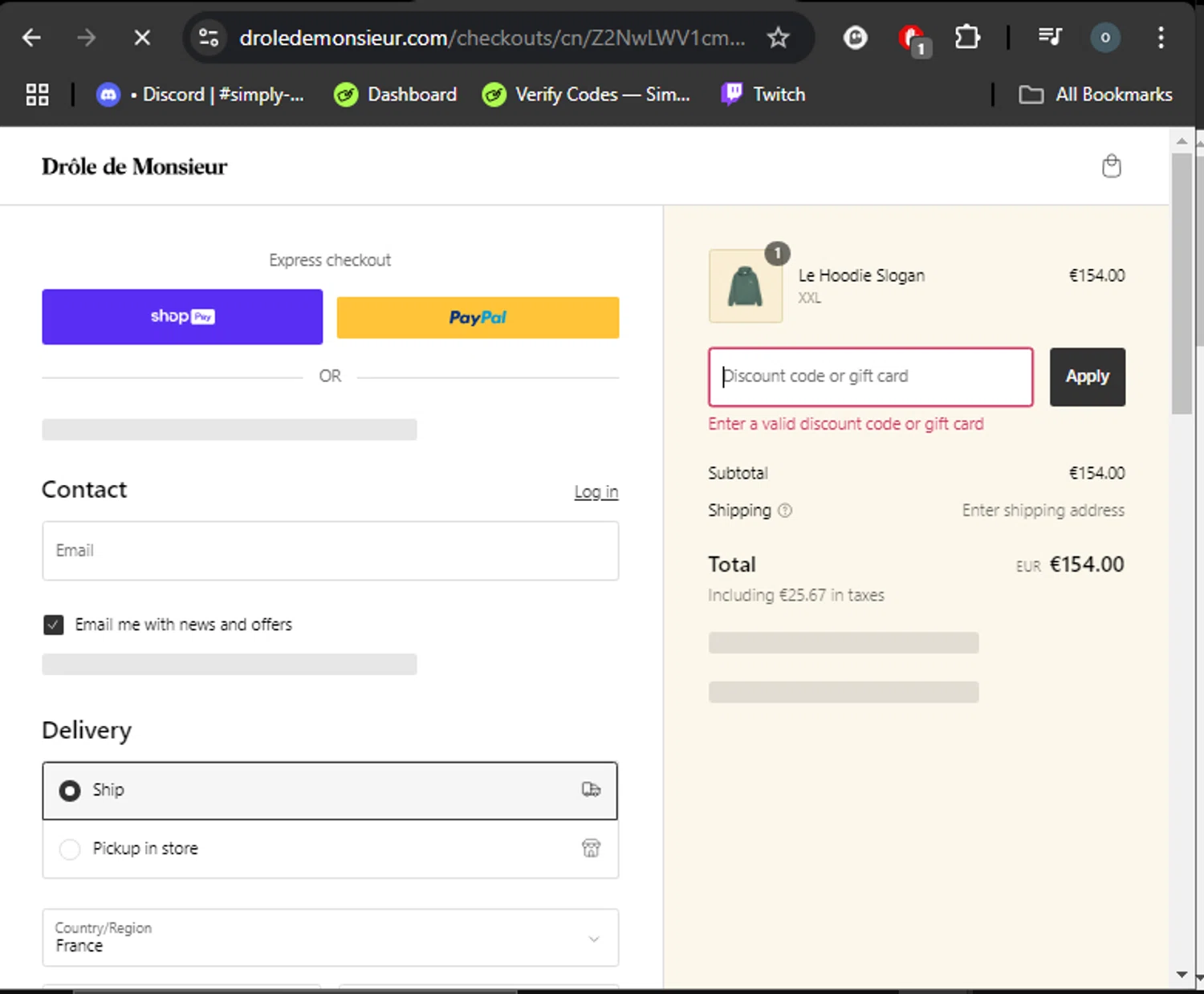Focus the Discount code or gift card field

pos(870,377)
